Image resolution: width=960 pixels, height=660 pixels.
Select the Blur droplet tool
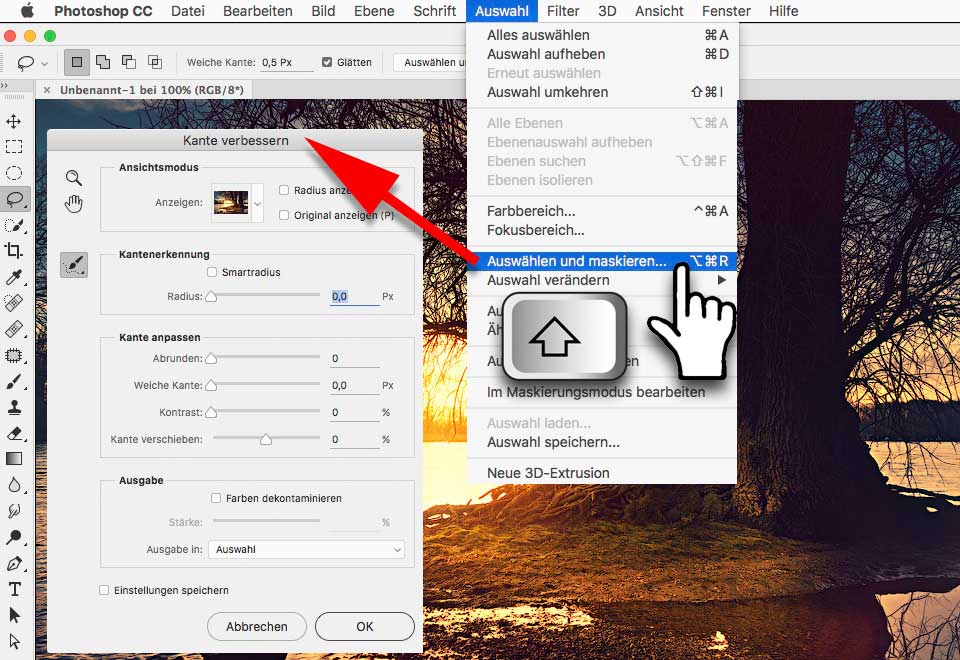click(x=13, y=485)
